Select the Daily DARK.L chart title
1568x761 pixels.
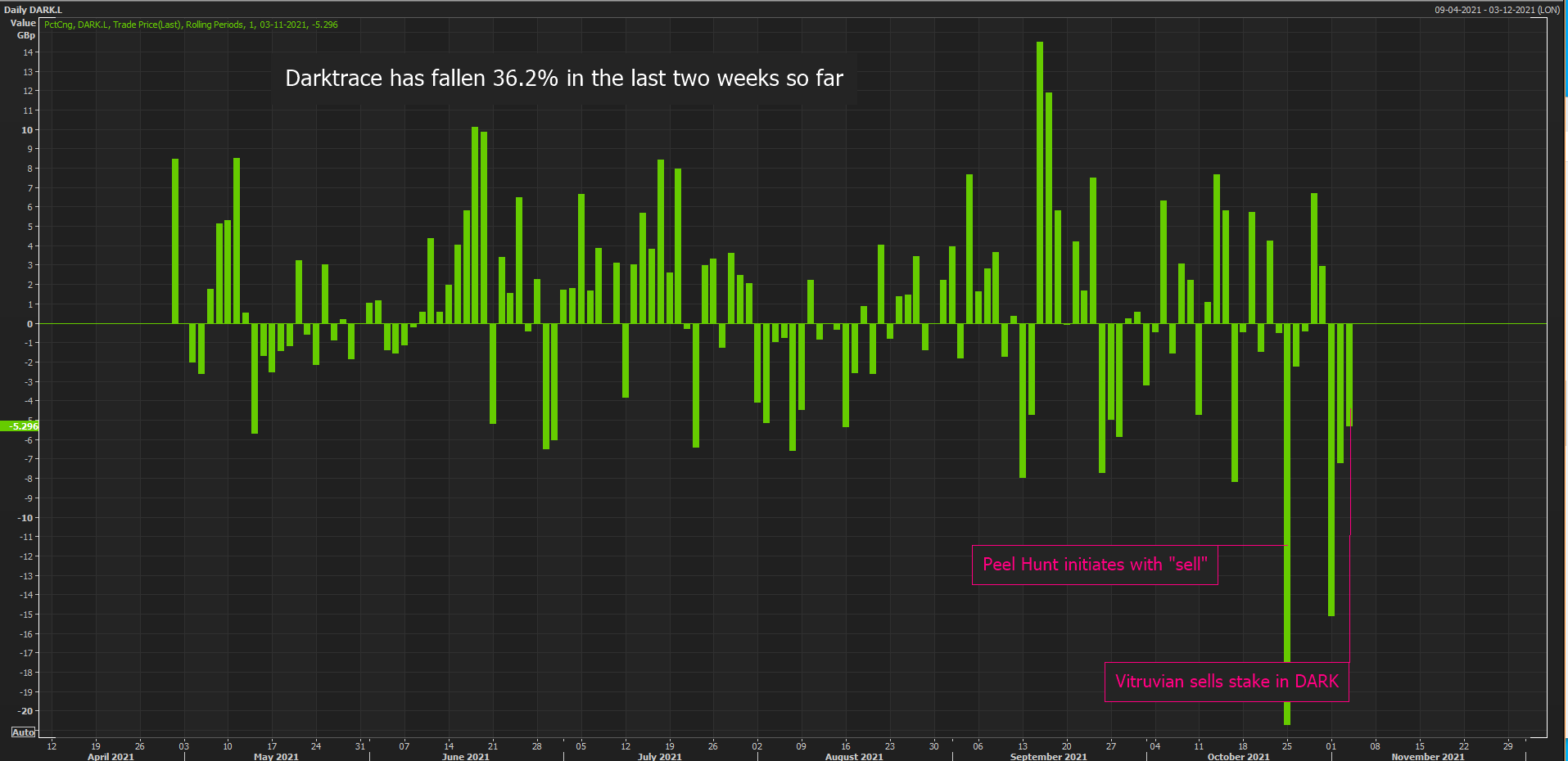33,10
